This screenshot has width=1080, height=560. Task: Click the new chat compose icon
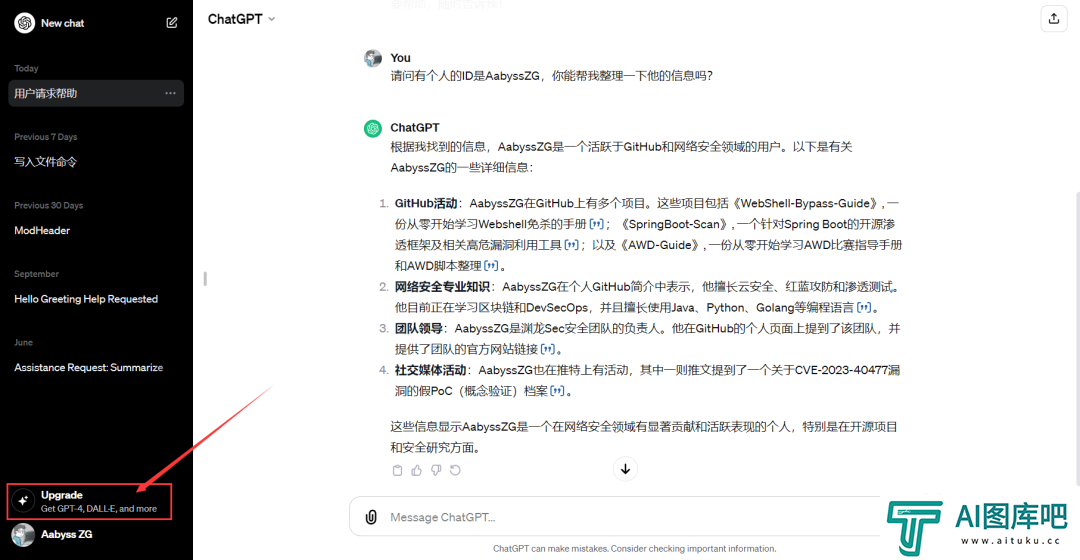[x=172, y=22]
